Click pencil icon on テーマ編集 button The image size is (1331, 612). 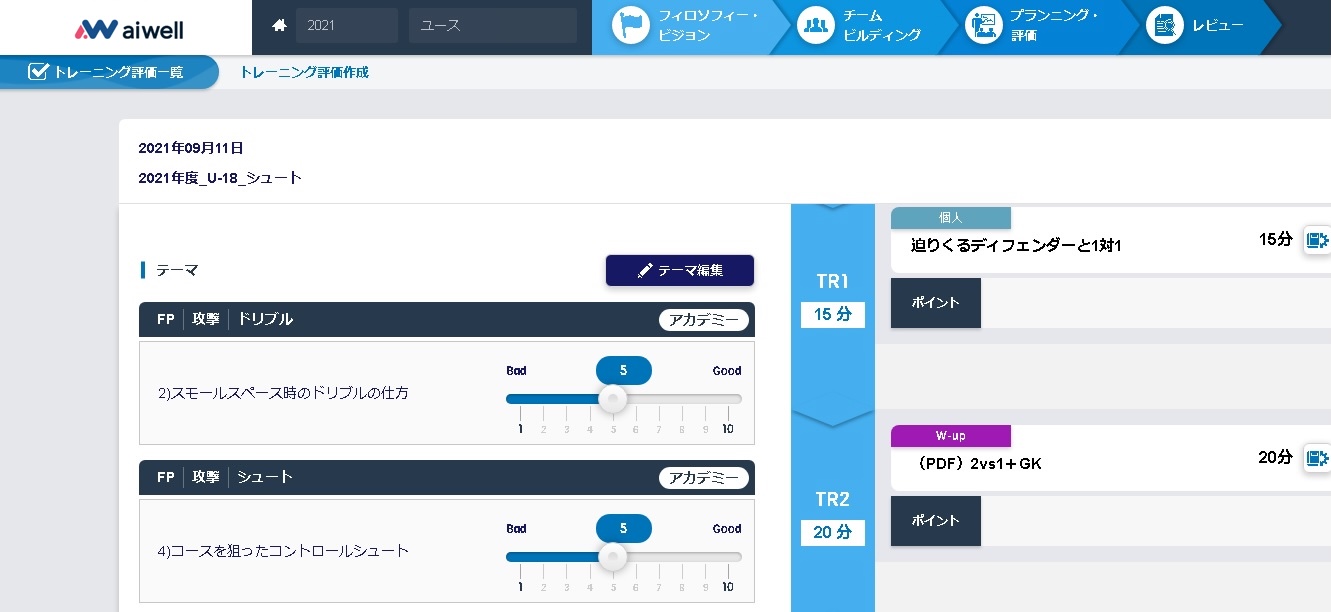tap(645, 270)
